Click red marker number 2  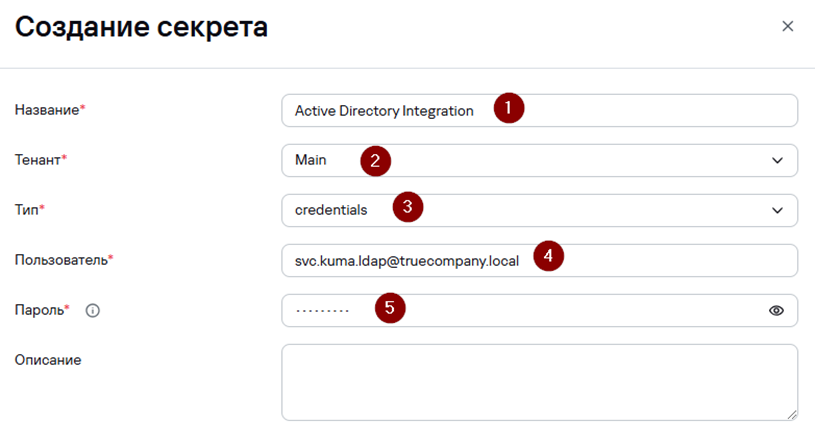(x=375, y=161)
